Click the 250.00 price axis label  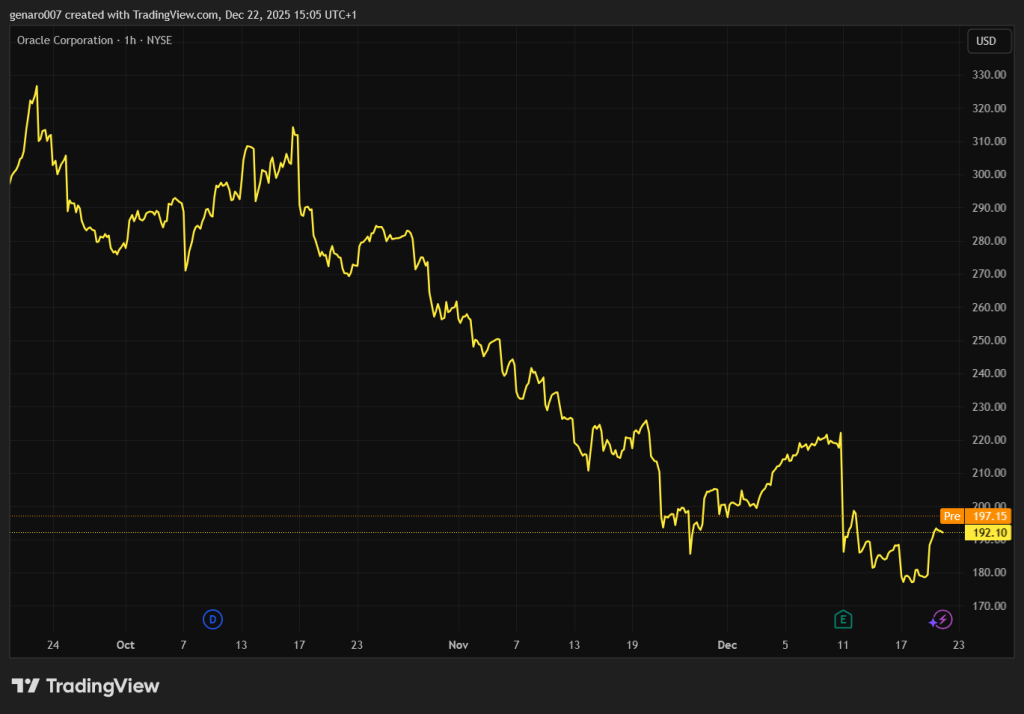click(987, 340)
